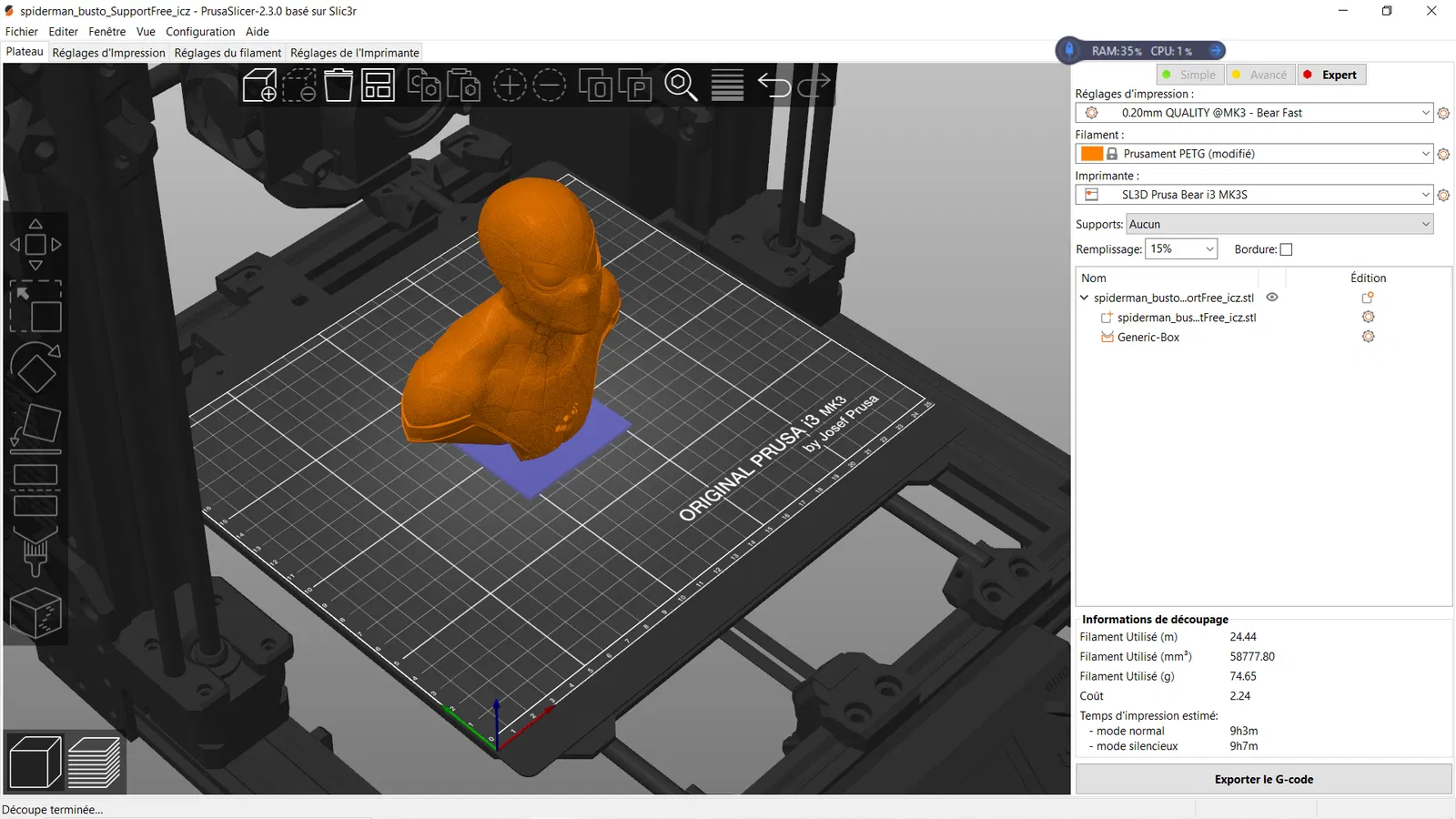This screenshot has width=1456, height=819.
Task: Open the Editer menu
Action: point(64,32)
